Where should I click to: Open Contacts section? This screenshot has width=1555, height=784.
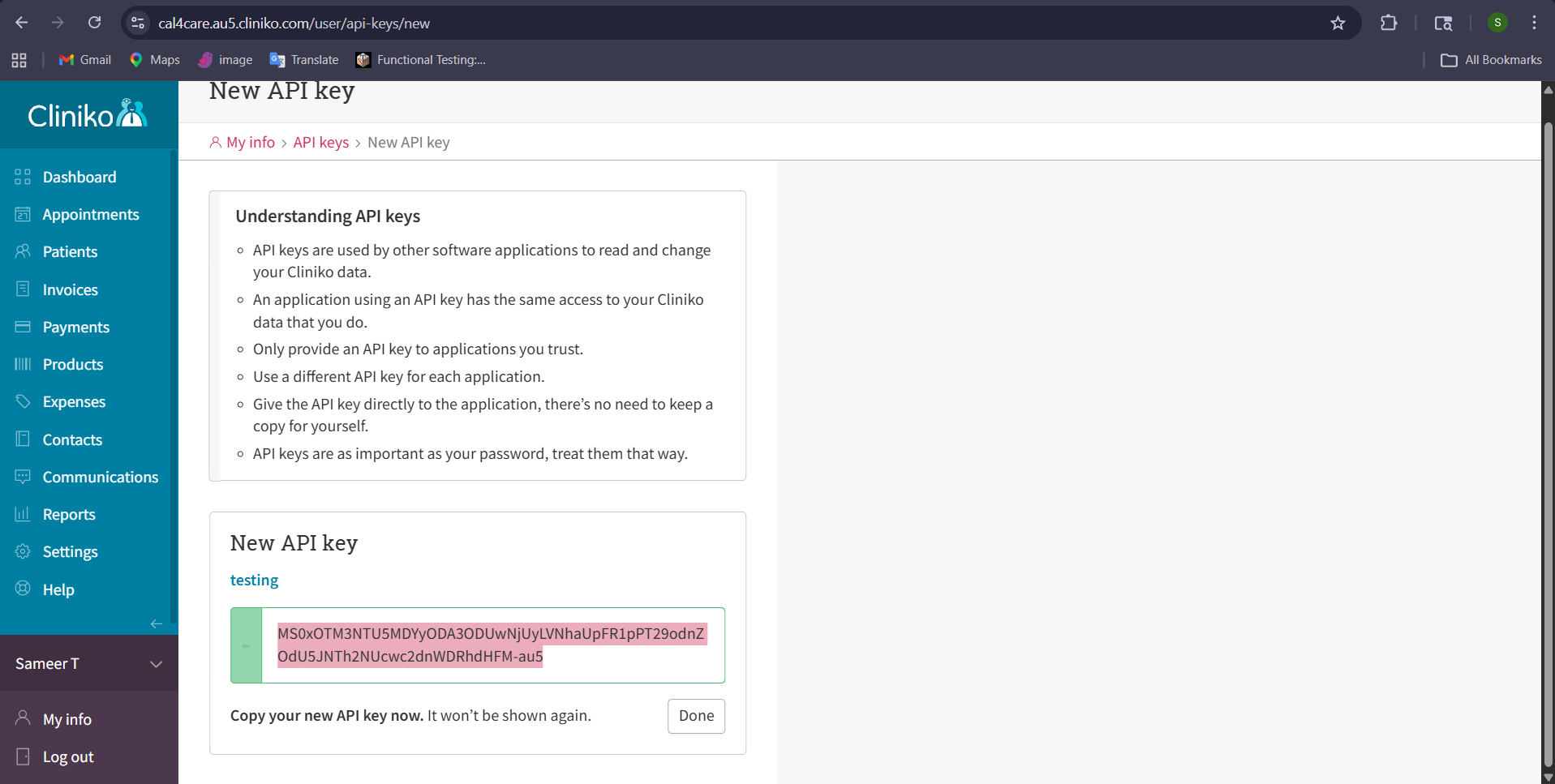tap(72, 439)
